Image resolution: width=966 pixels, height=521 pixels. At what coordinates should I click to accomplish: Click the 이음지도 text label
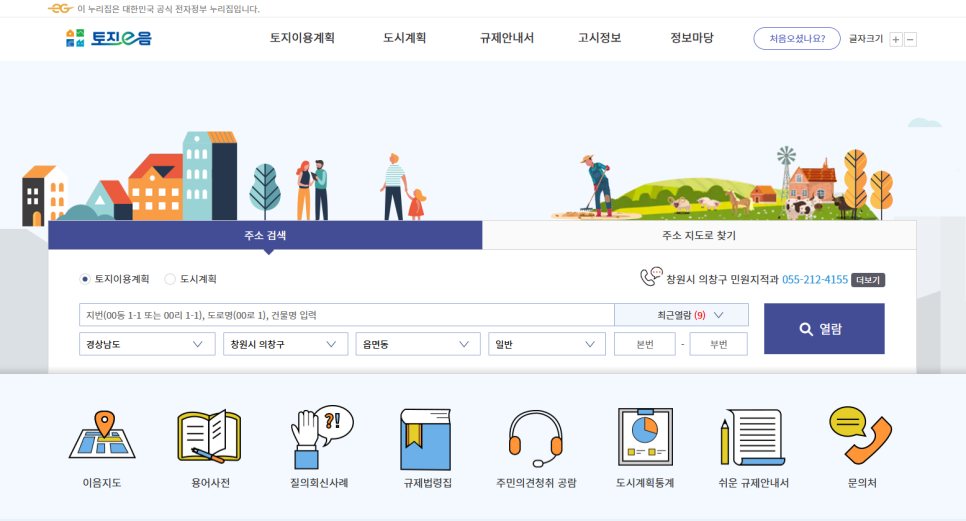102,483
